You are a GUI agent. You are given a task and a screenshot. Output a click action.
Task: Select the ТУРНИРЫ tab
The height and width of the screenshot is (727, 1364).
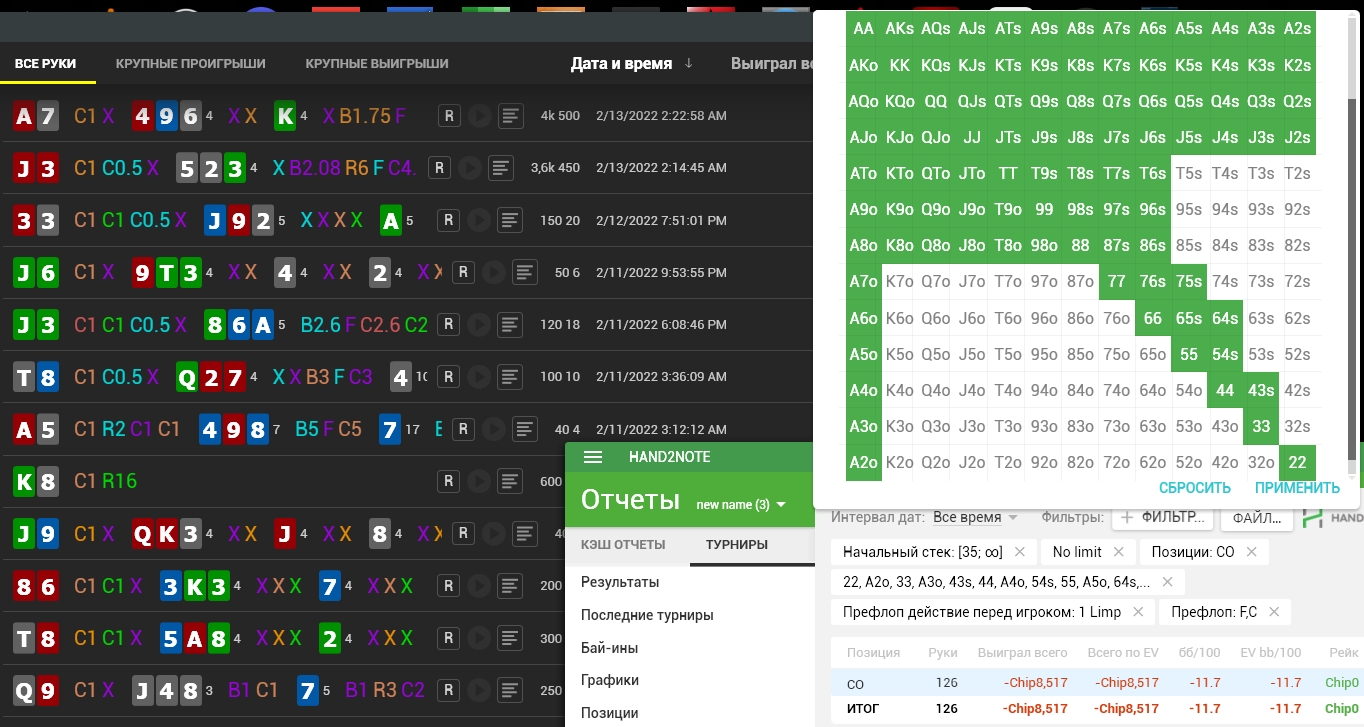click(737, 544)
